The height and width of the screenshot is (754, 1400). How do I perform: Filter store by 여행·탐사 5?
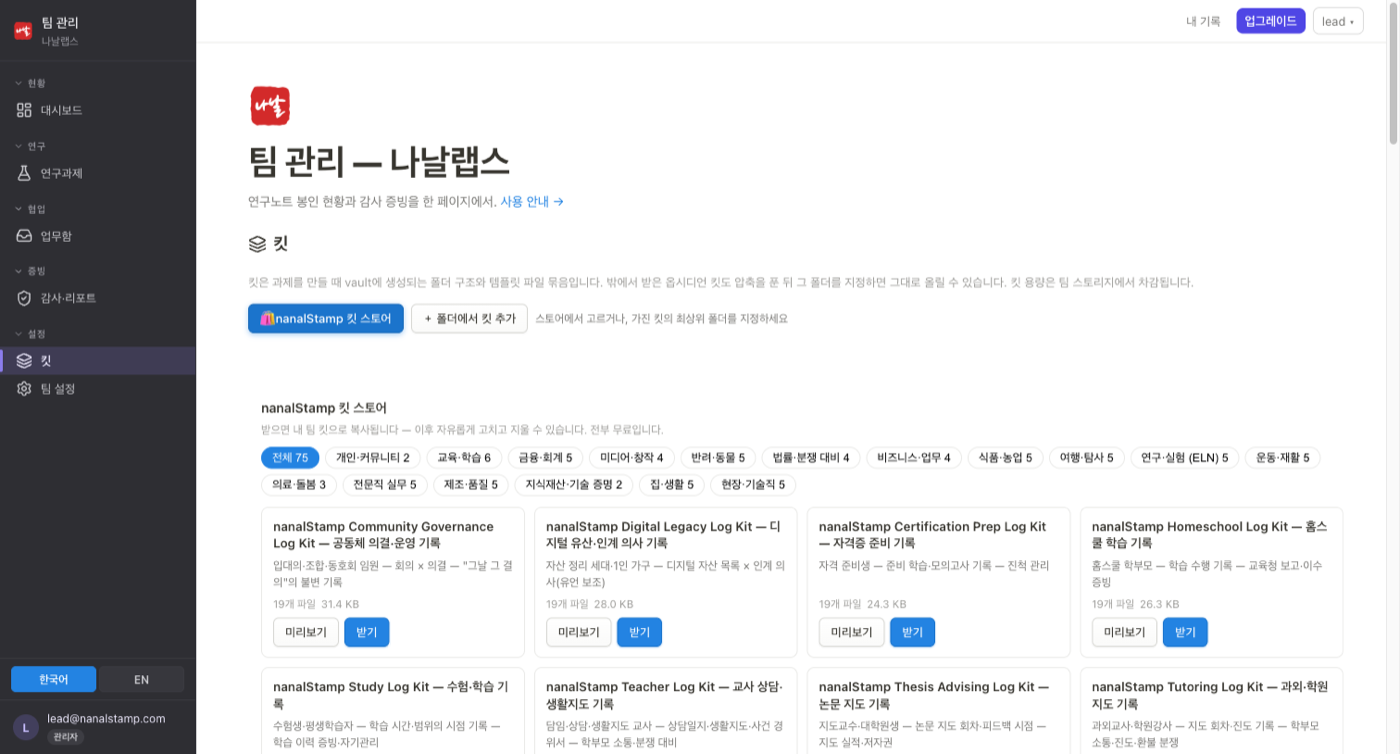pyautogui.click(x=1087, y=457)
